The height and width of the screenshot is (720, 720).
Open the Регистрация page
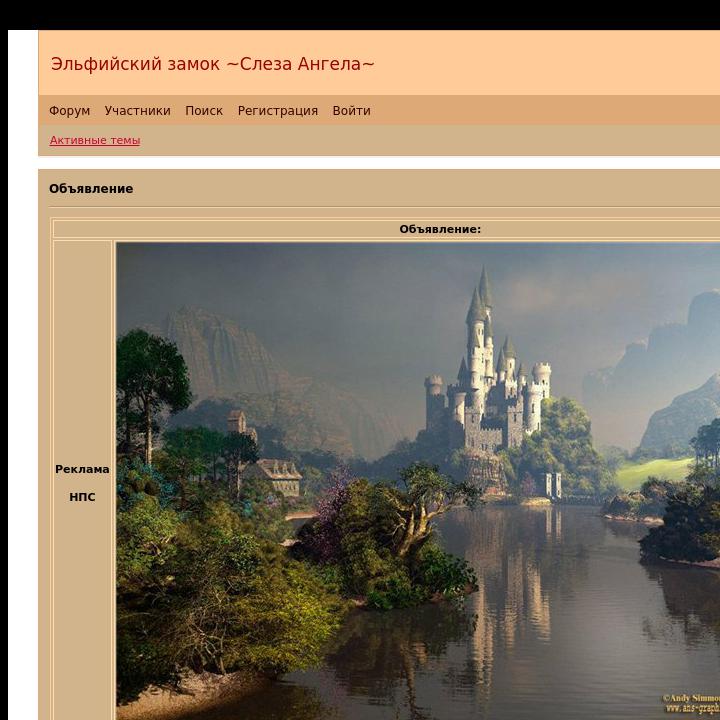278,111
